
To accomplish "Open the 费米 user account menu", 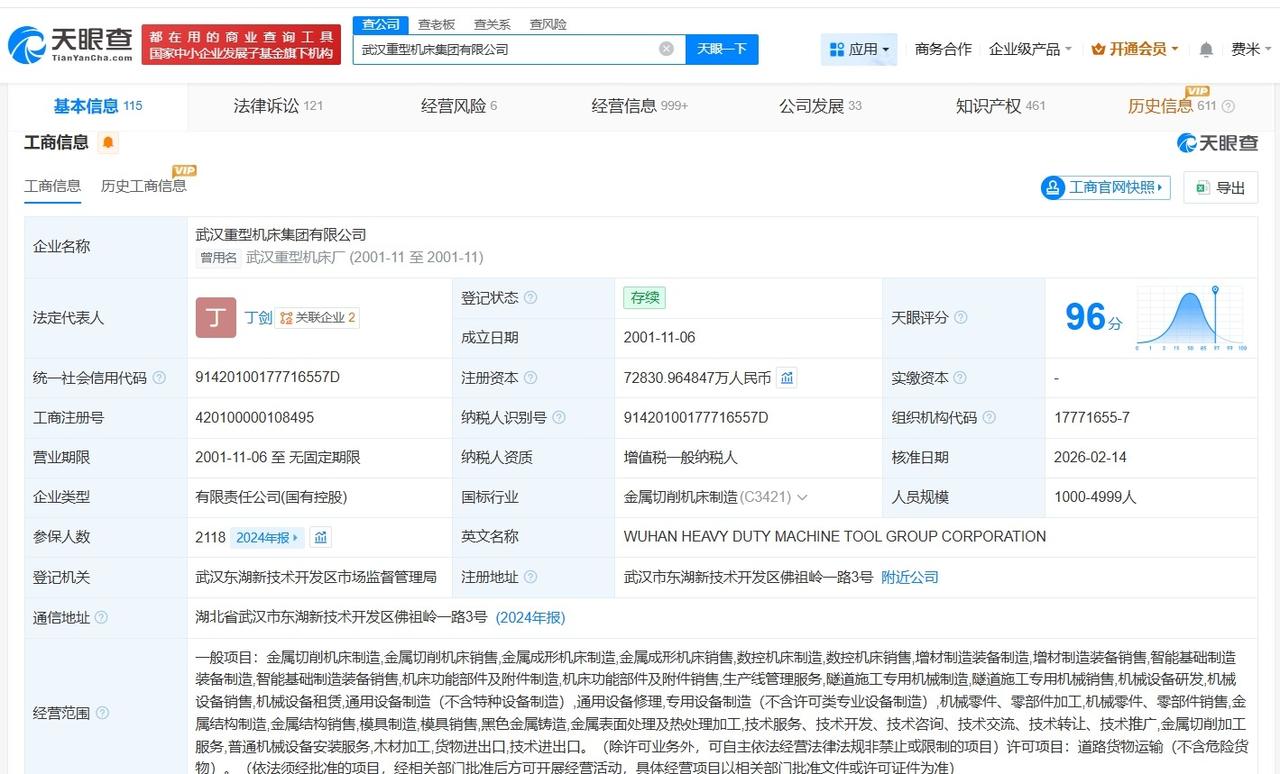I will click(x=1251, y=49).
